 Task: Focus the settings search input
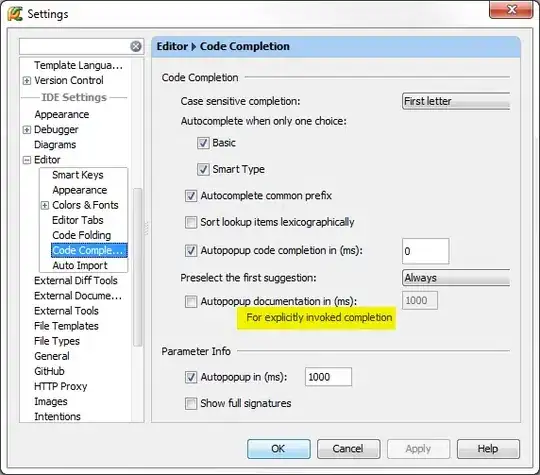coord(74,46)
